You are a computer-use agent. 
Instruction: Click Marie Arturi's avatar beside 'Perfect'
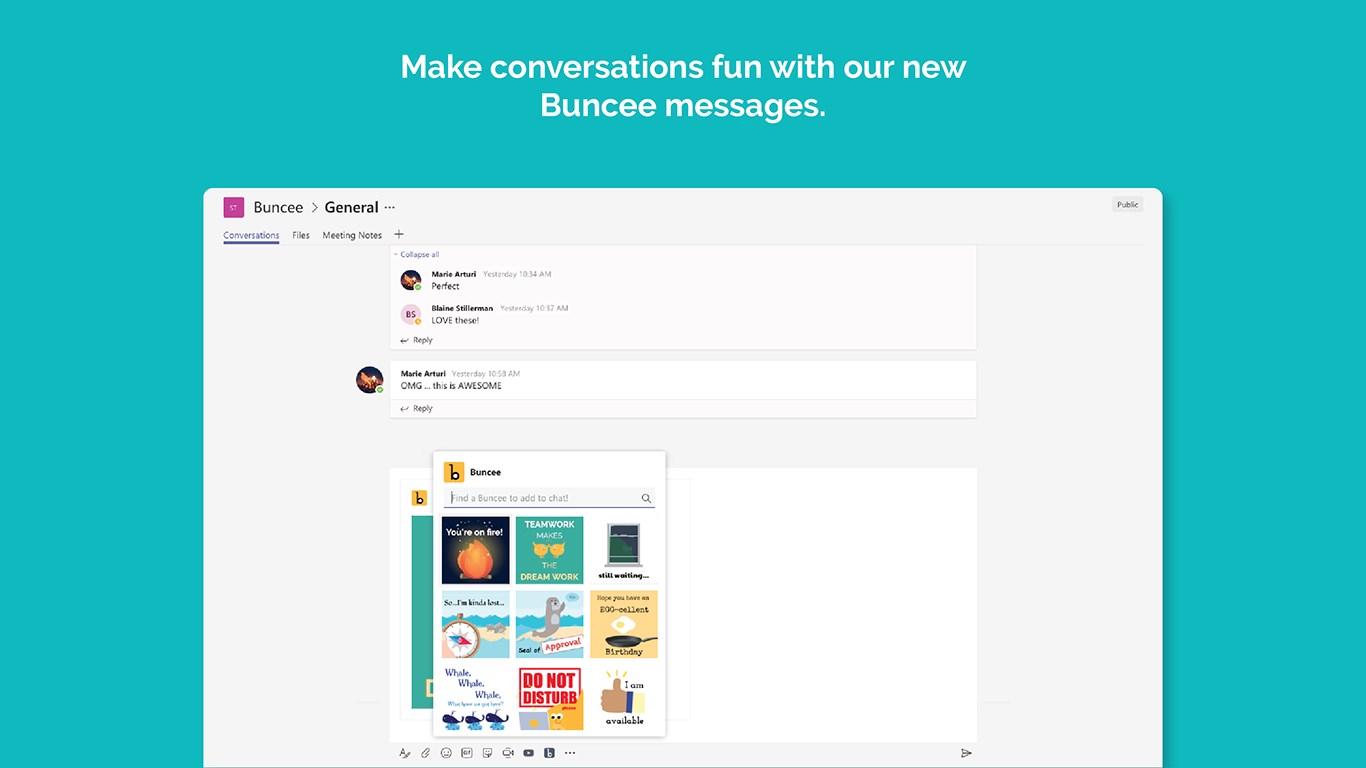tap(411, 280)
